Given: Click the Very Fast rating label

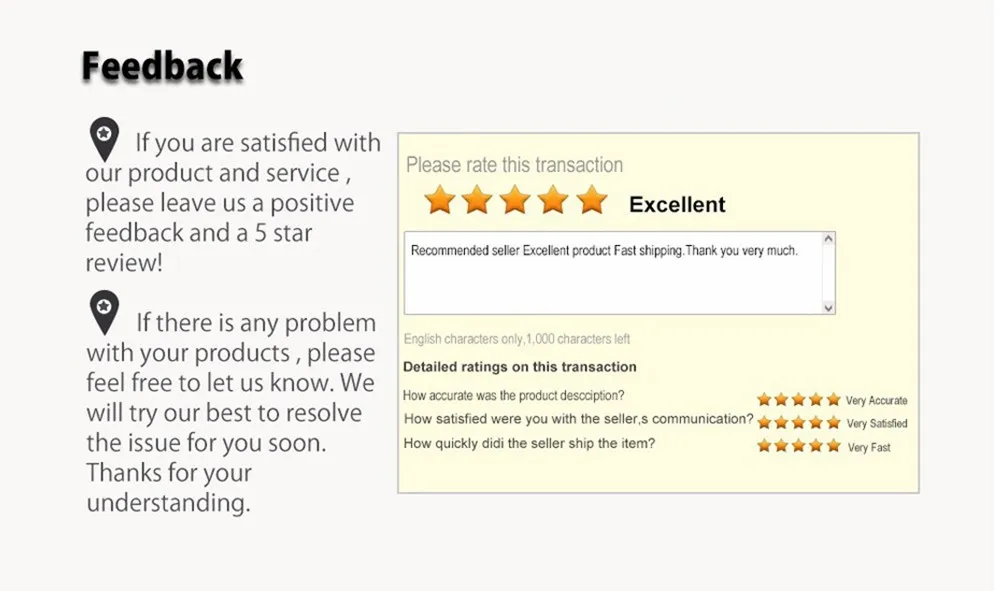Looking at the screenshot, I should [869, 447].
